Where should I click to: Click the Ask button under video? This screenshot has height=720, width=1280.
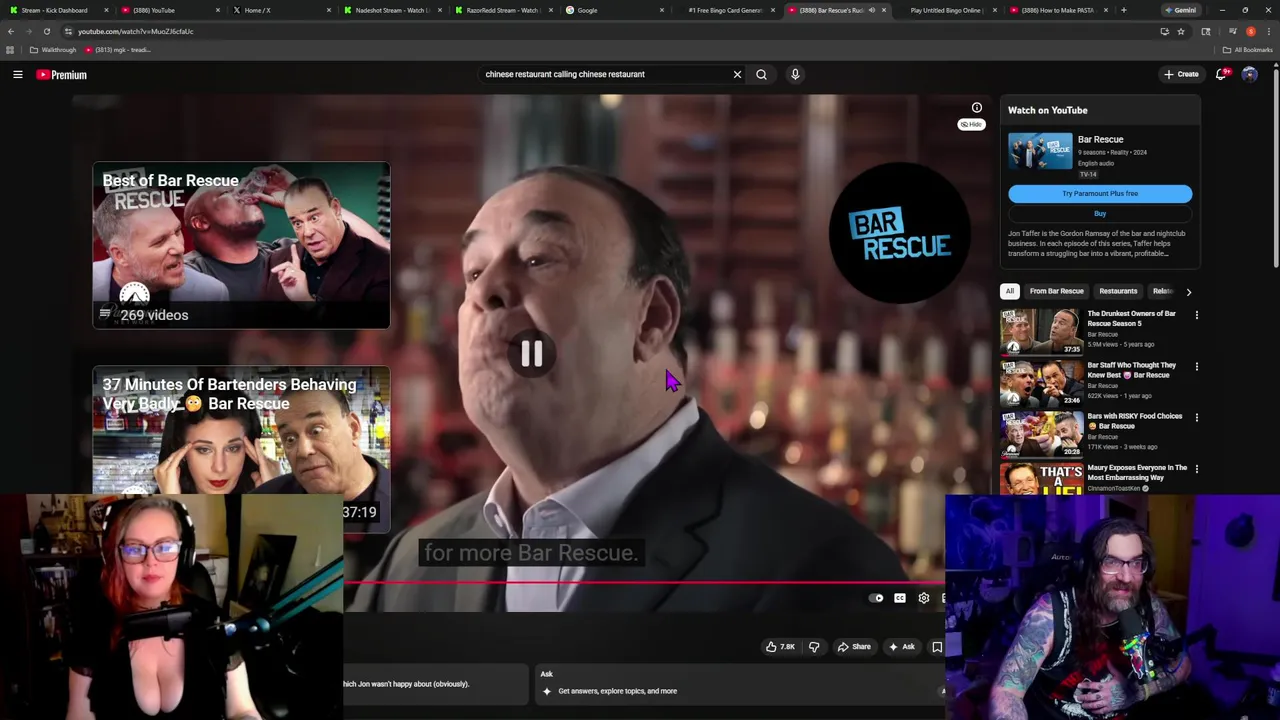click(902, 647)
